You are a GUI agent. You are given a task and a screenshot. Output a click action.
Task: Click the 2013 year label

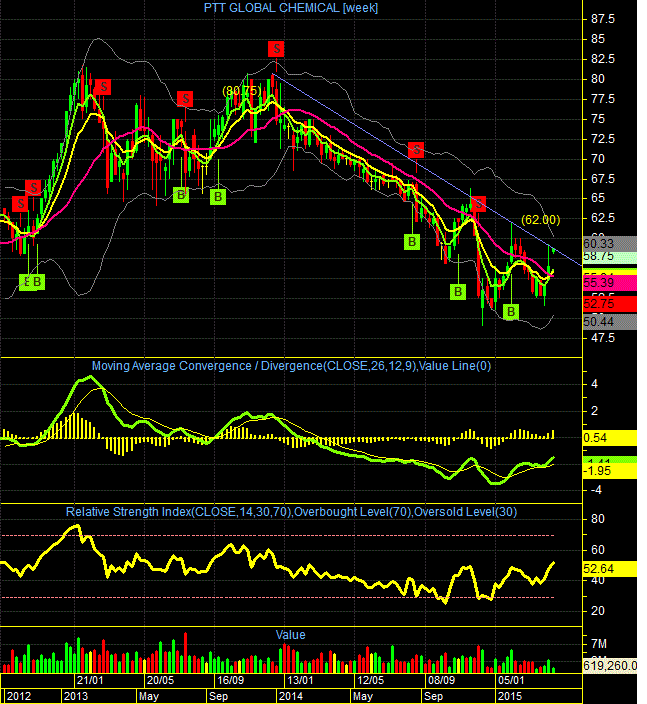[x=76, y=696]
